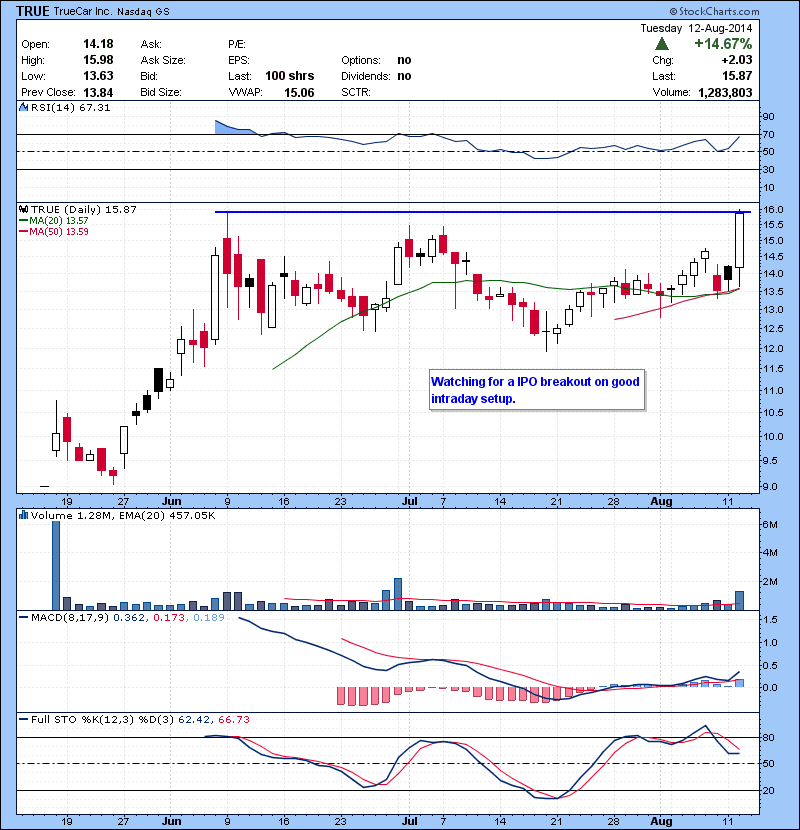Viewport: 800px width, 830px height.
Task: Click the Prev Close value 13.84
Action: (x=98, y=92)
